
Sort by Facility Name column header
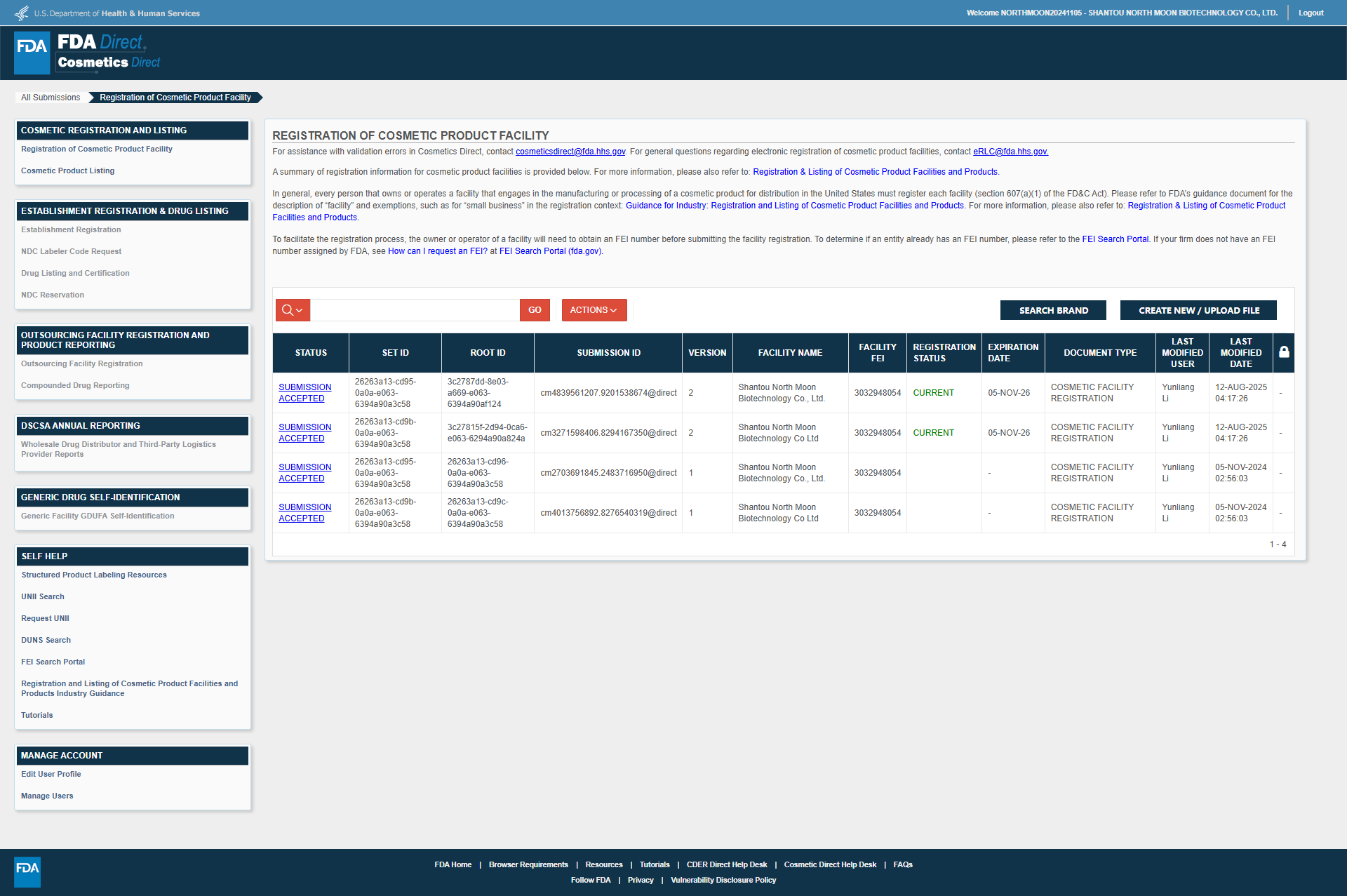790,353
